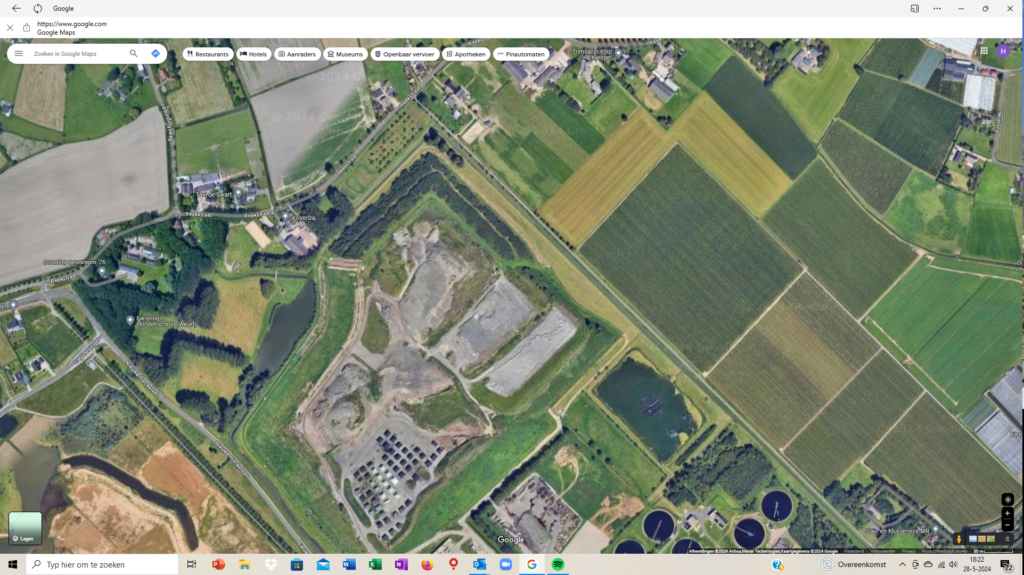Open Spotify from the Windows taskbar
The image size is (1024, 575).
(558, 565)
